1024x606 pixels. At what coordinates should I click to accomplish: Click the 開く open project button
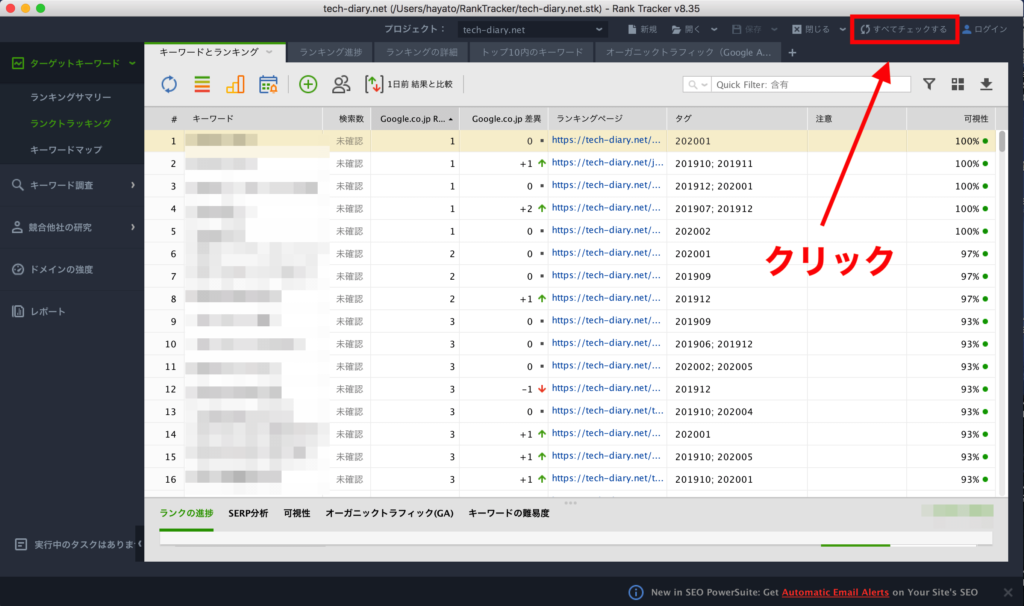pyautogui.click(x=686, y=29)
